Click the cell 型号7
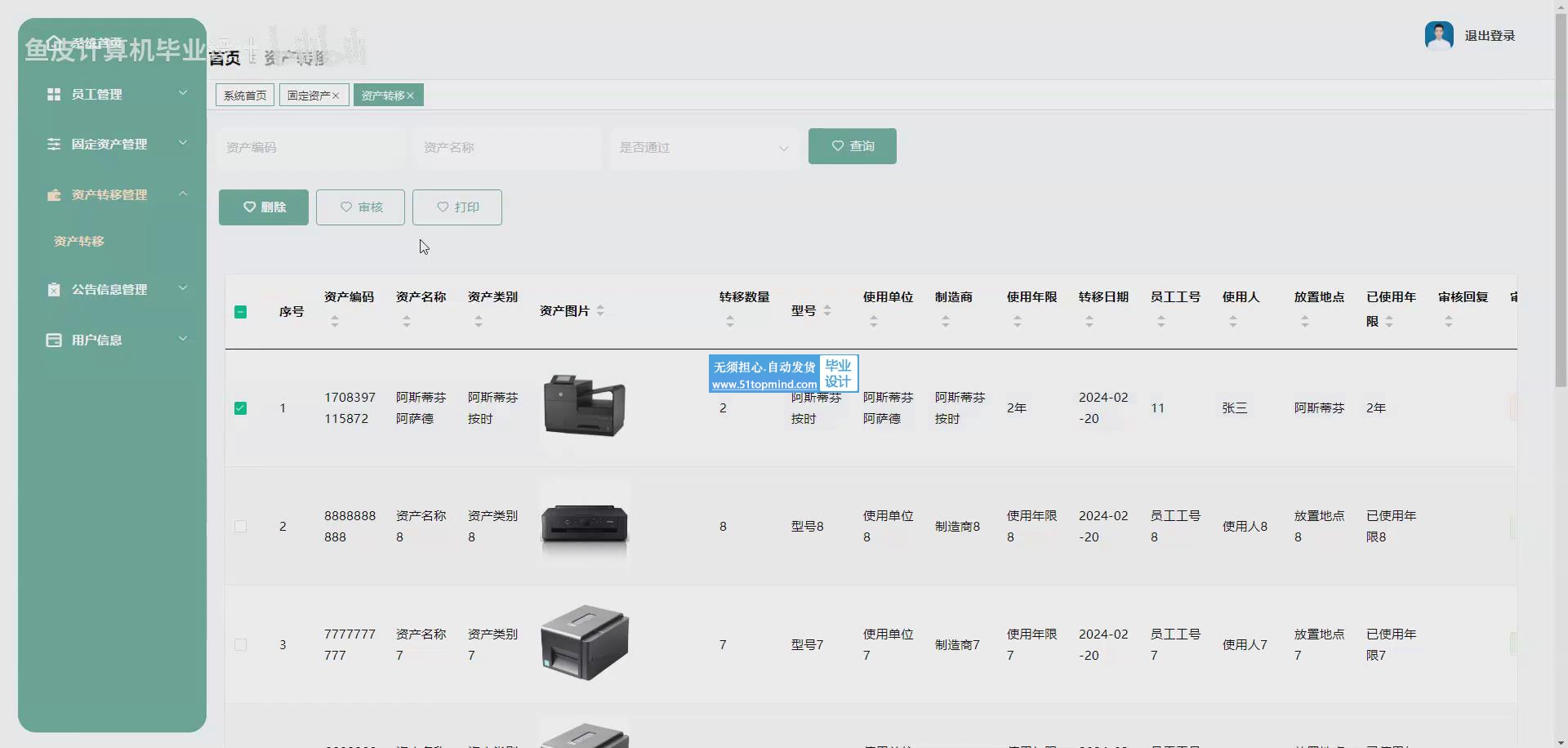Viewport: 1568px width, 748px height. coord(807,645)
